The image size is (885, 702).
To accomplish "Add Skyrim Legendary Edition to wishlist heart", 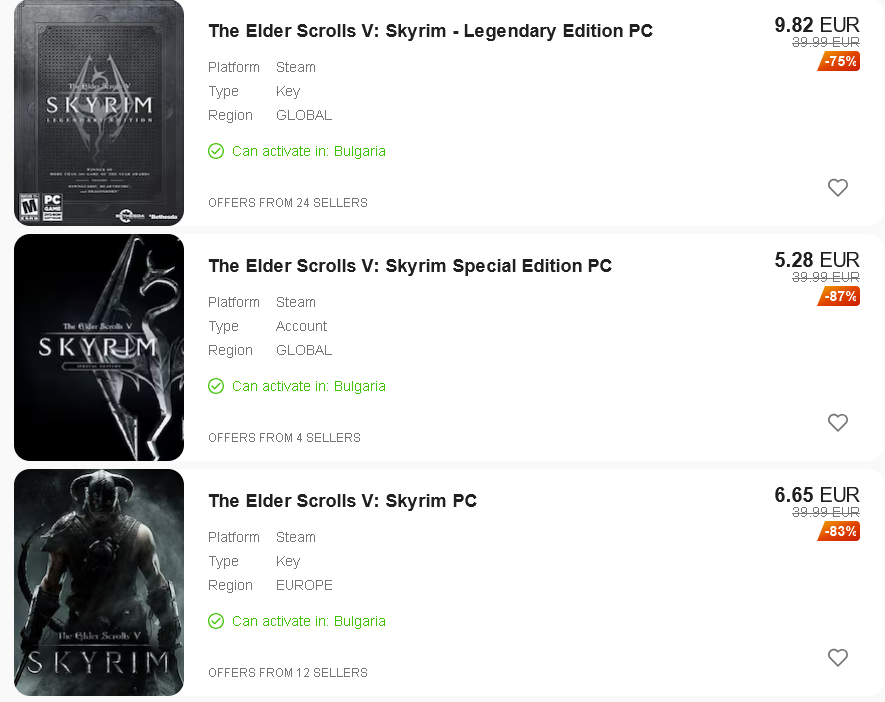I will click(838, 187).
